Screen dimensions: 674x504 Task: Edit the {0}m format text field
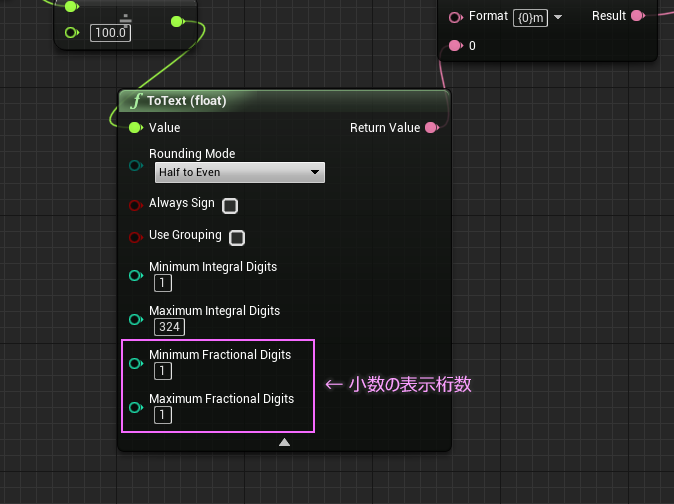tap(530, 18)
